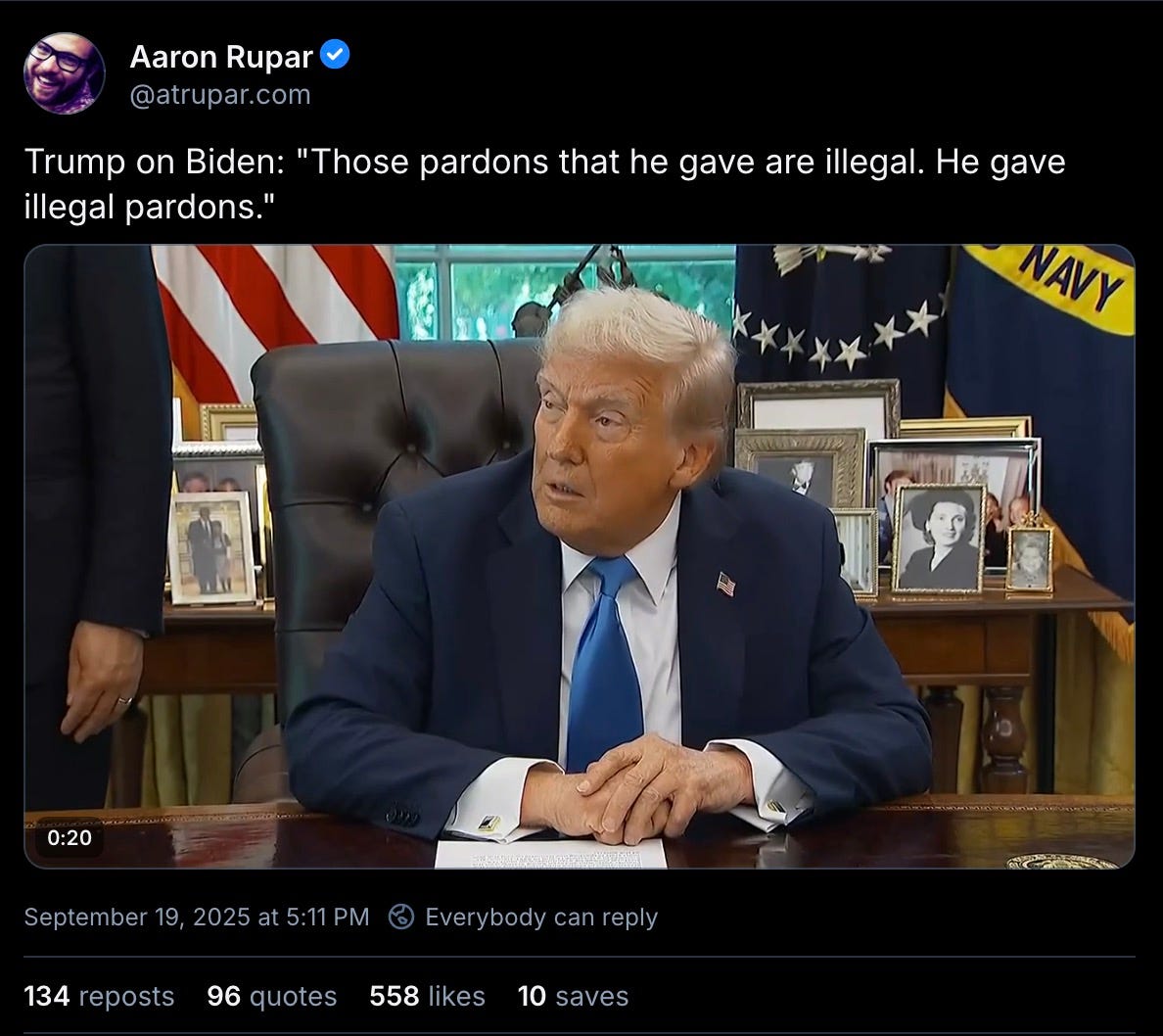1163x1036 pixels.
Task: Click the 0:20 video duration badge
Action: pyautogui.click(x=69, y=837)
